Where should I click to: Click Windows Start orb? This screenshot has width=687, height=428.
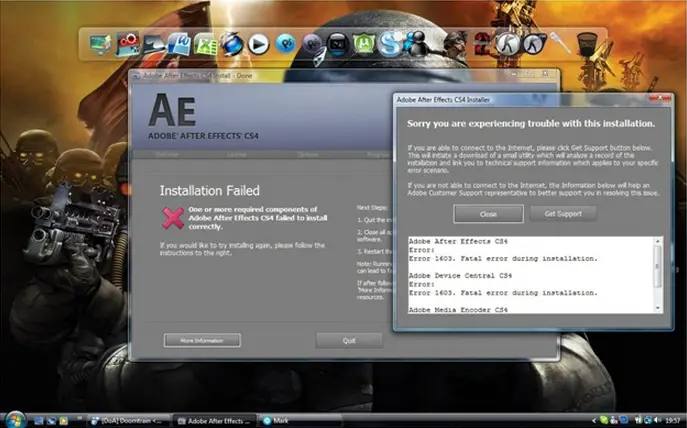pos(15,420)
